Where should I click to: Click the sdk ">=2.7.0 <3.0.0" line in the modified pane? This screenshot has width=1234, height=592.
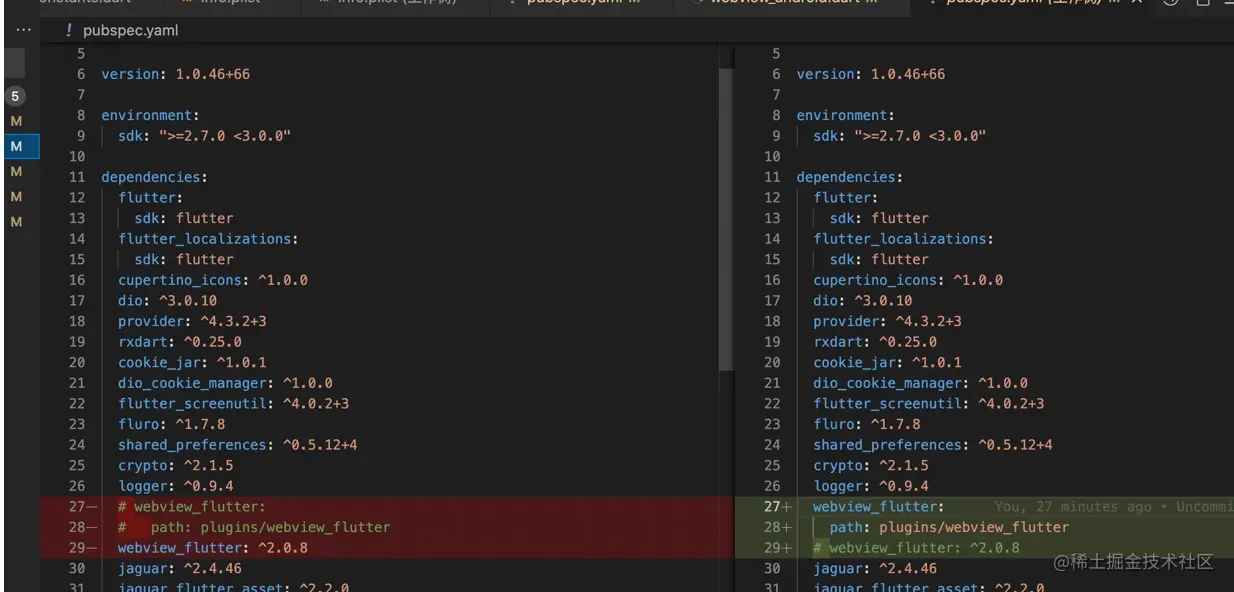(900, 136)
